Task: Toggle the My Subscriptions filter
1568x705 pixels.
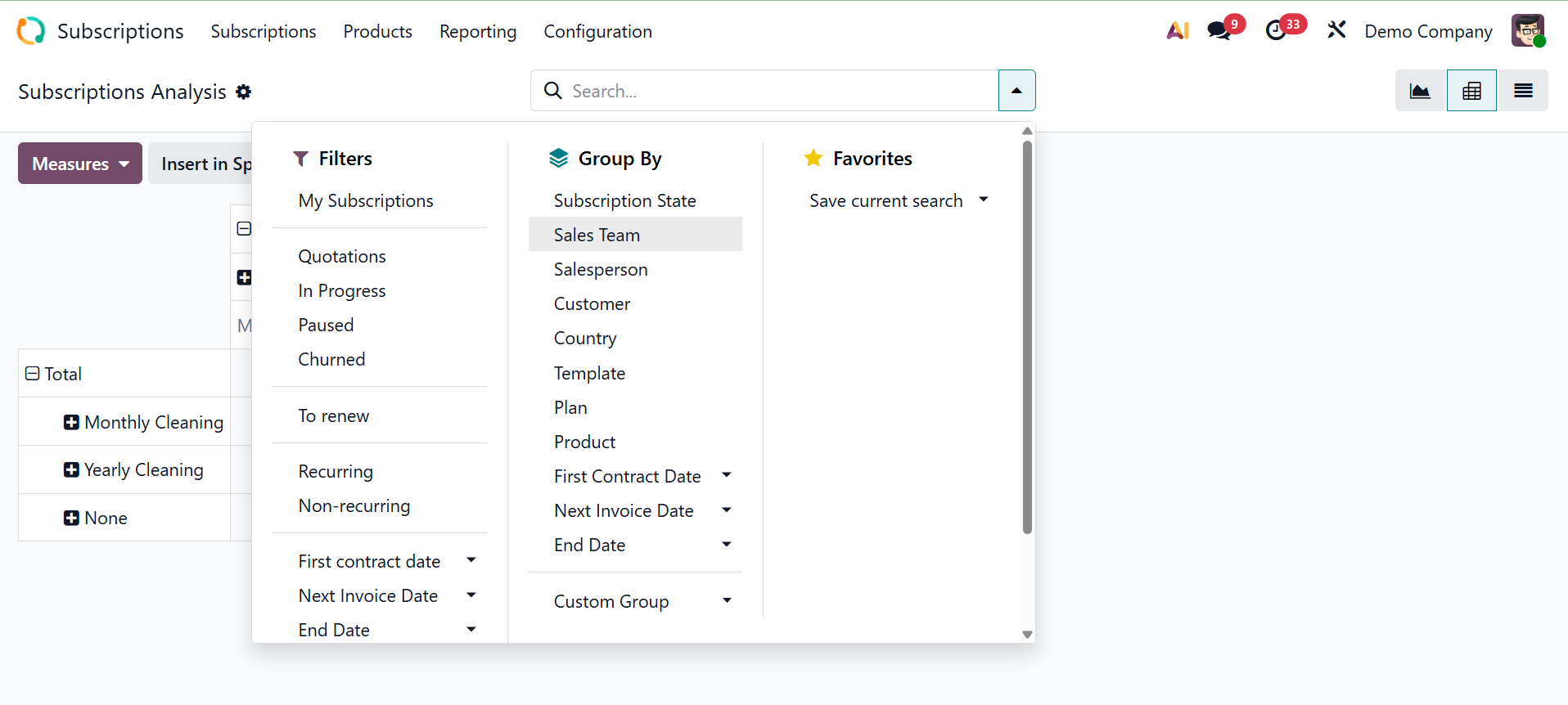Action: click(x=366, y=201)
